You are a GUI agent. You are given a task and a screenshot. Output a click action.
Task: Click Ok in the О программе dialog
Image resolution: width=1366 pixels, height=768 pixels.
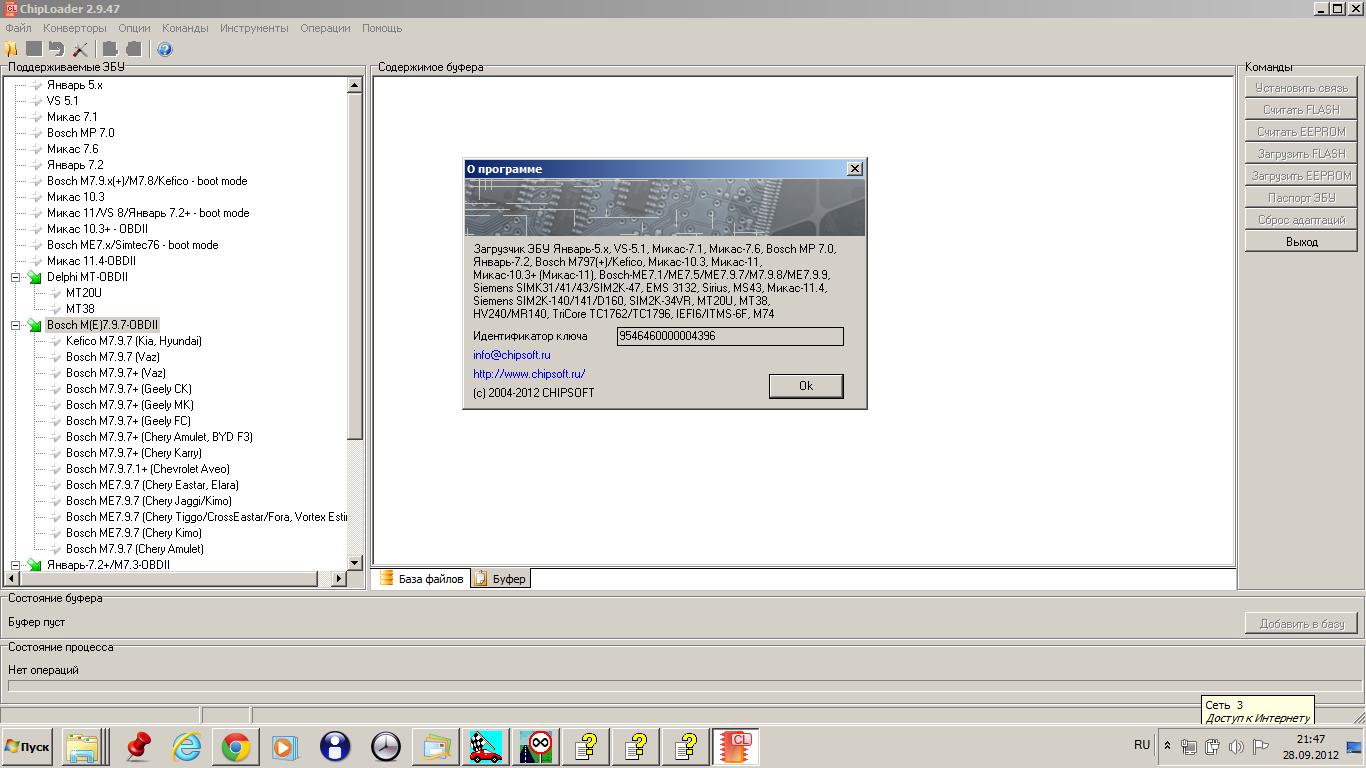(806, 386)
